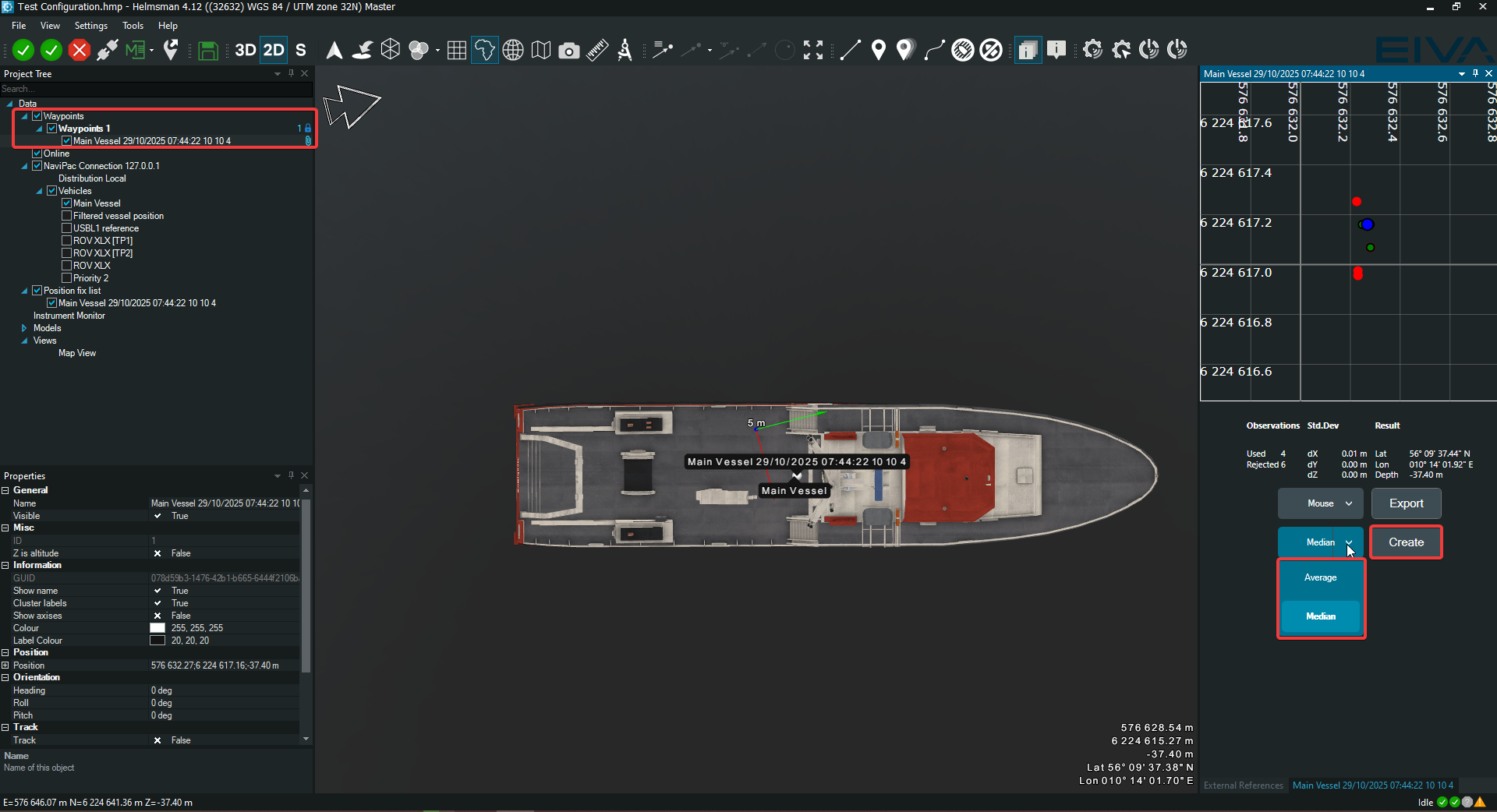Collapse the Data tree node
Screen dimensions: 1497x812
pyautogui.click(x=9, y=104)
